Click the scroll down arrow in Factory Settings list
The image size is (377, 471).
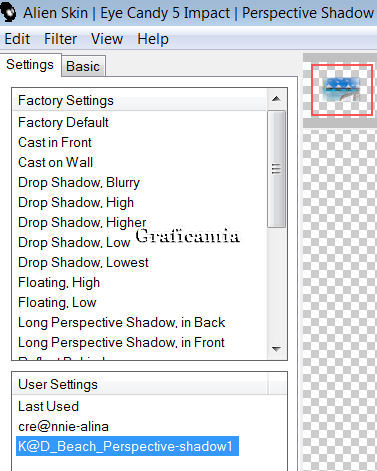click(x=276, y=349)
